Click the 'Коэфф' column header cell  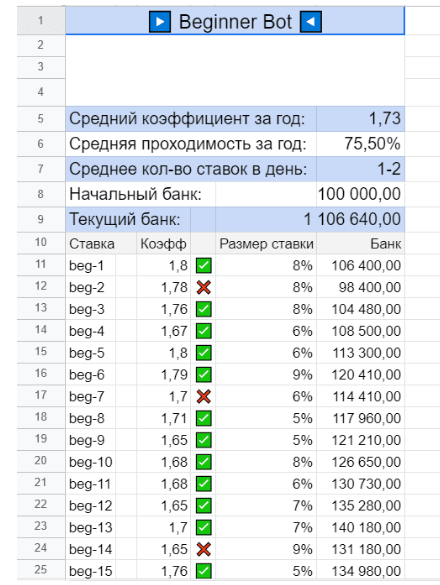tap(163, 243)
